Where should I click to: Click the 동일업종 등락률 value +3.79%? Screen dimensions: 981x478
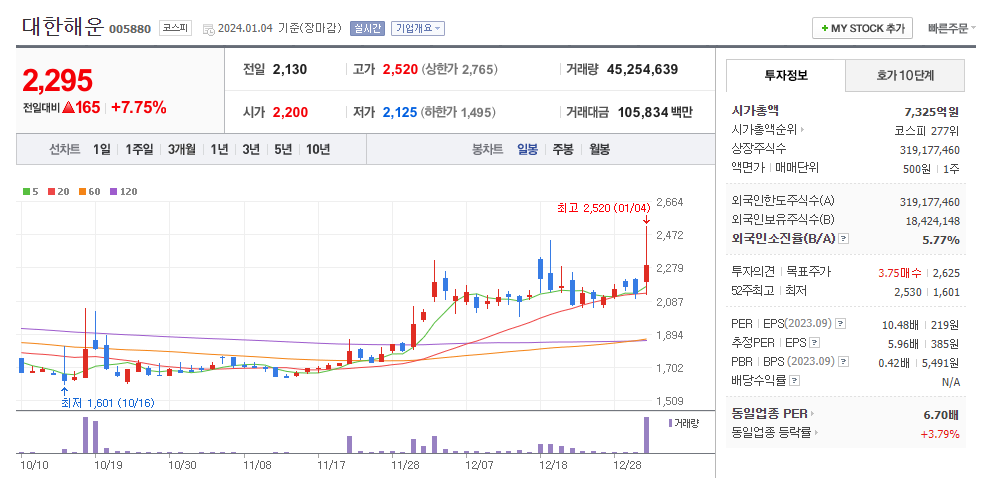click(940, 434)
